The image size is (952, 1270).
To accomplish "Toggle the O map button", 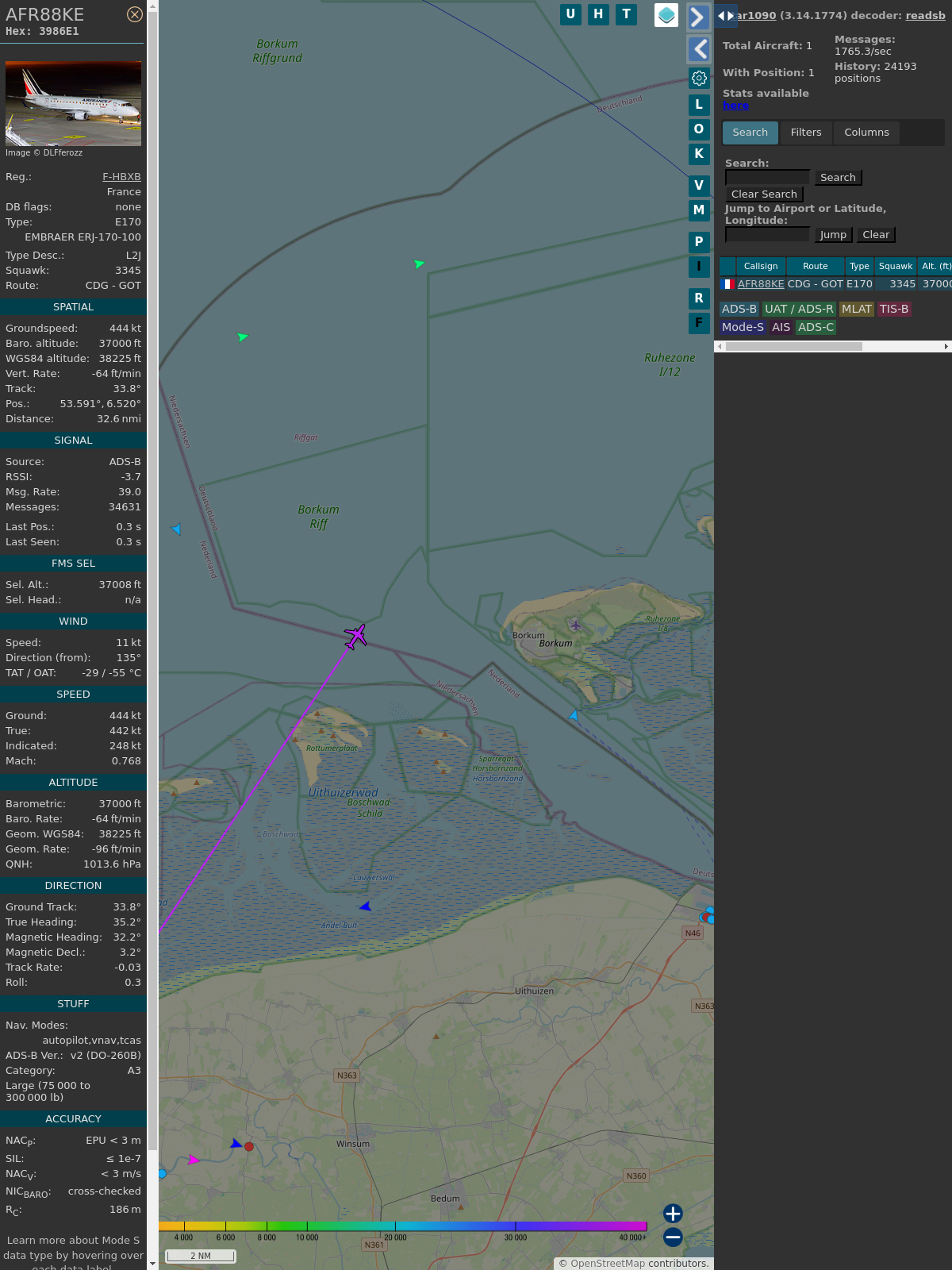I will pos(699,129).
